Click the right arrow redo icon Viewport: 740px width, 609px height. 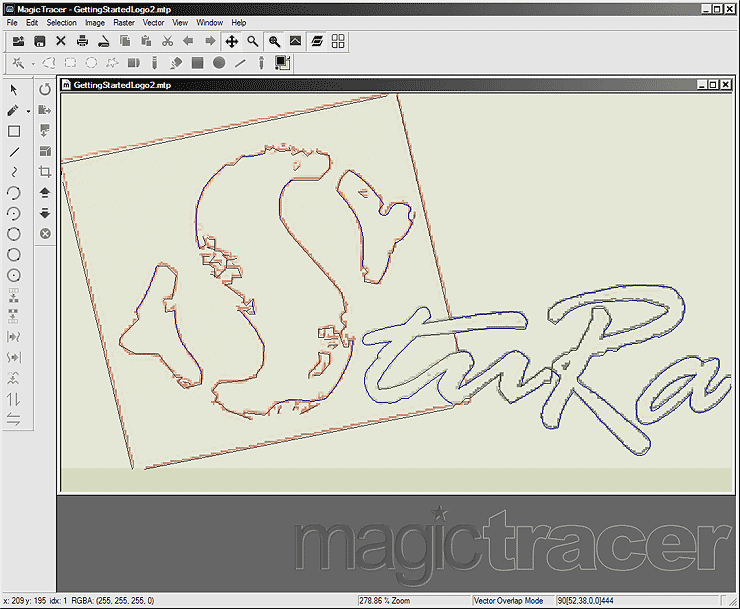tap(210, 42)
